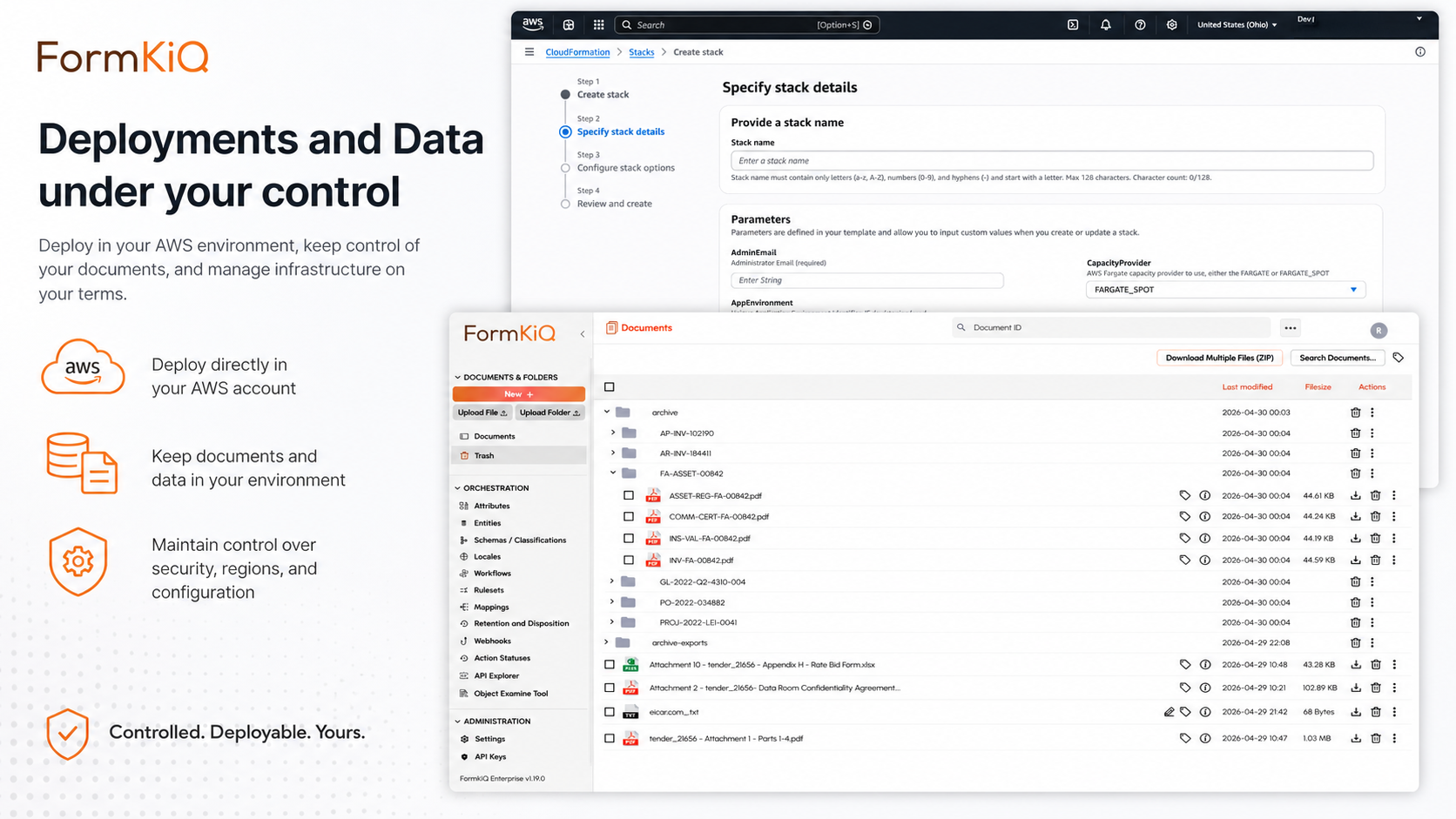The height and width of the screenshot is (819, 1456).
Task: Open user avatar R menu
Action: coord(1378,330)
